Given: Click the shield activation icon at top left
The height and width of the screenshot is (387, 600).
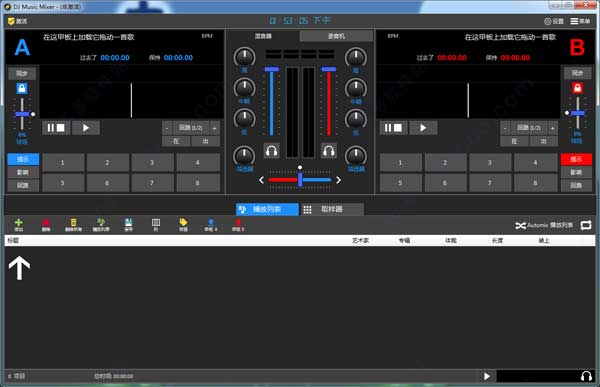Looking at the screenshot, I should pos(17,21).
